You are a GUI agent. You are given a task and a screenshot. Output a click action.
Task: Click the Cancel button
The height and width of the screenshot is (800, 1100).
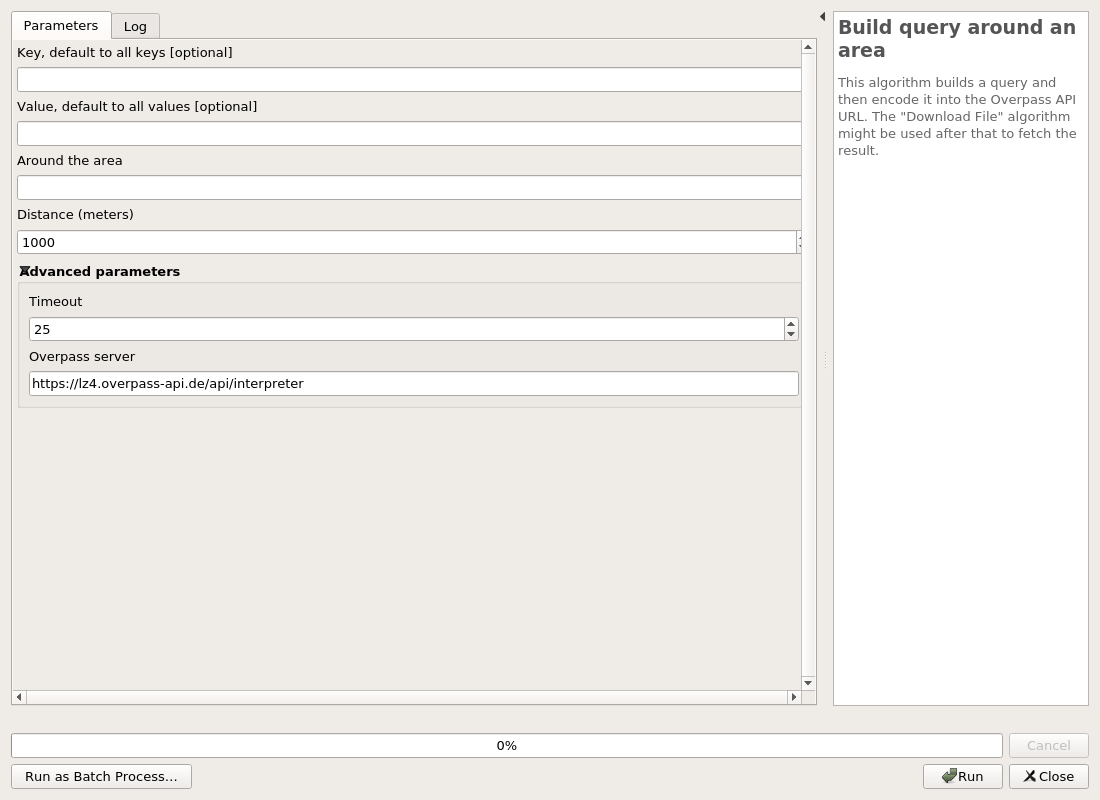pyautogui.click(x=1048, y=745)
